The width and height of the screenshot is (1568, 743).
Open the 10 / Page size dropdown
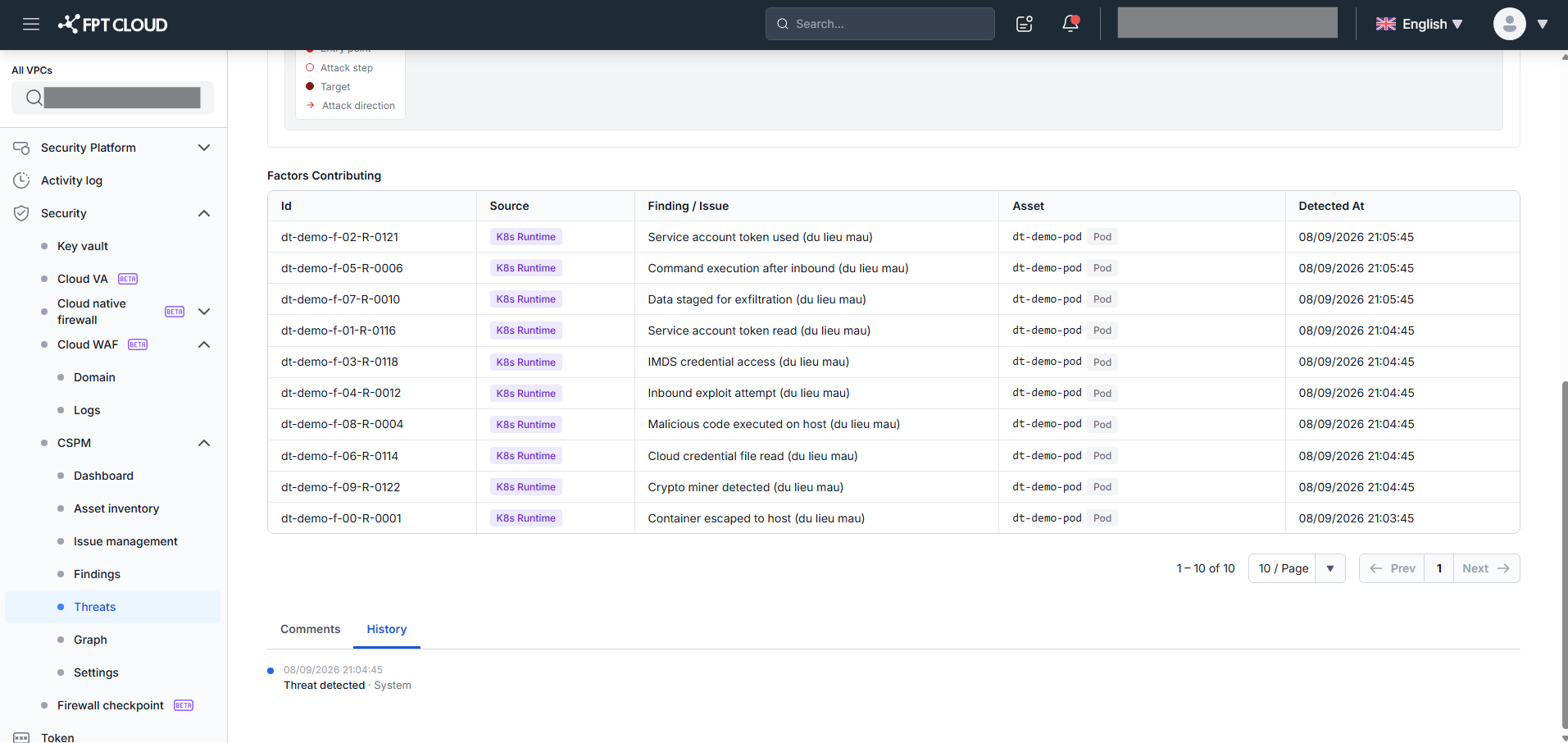click(x=1297, y=568)
